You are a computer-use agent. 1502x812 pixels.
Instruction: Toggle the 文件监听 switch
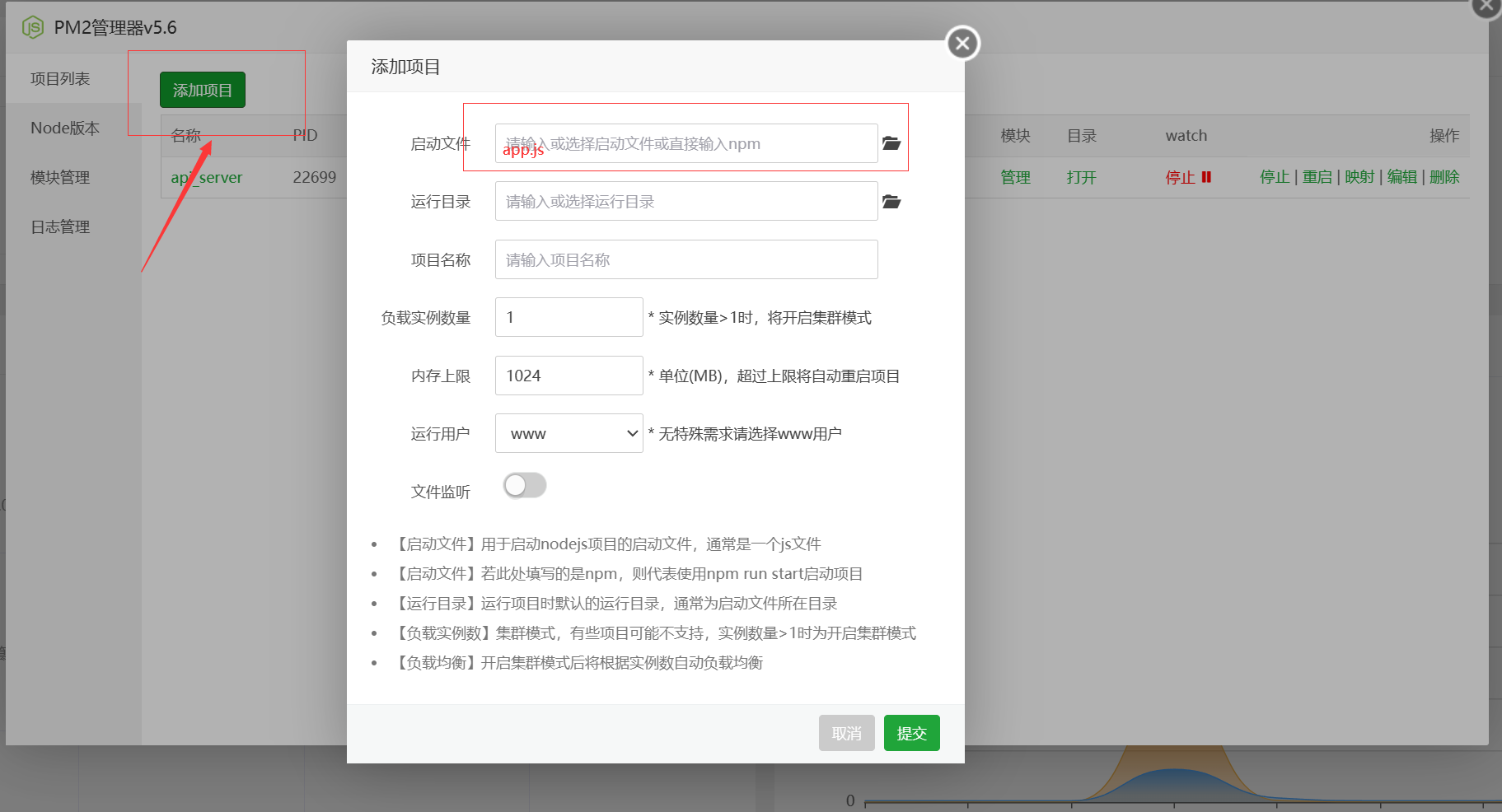[x=525, y=485]
